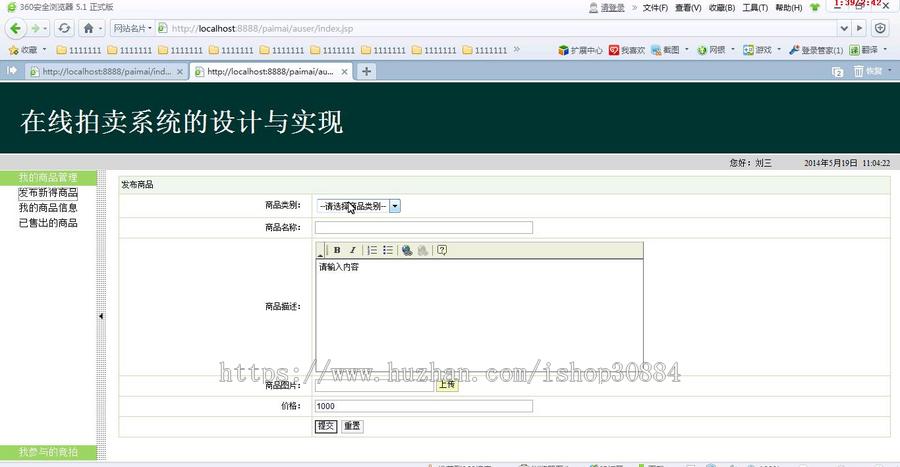Click the shield plus icon by address bar
Screen dimensions: 900x467
(x=880, y=28)
